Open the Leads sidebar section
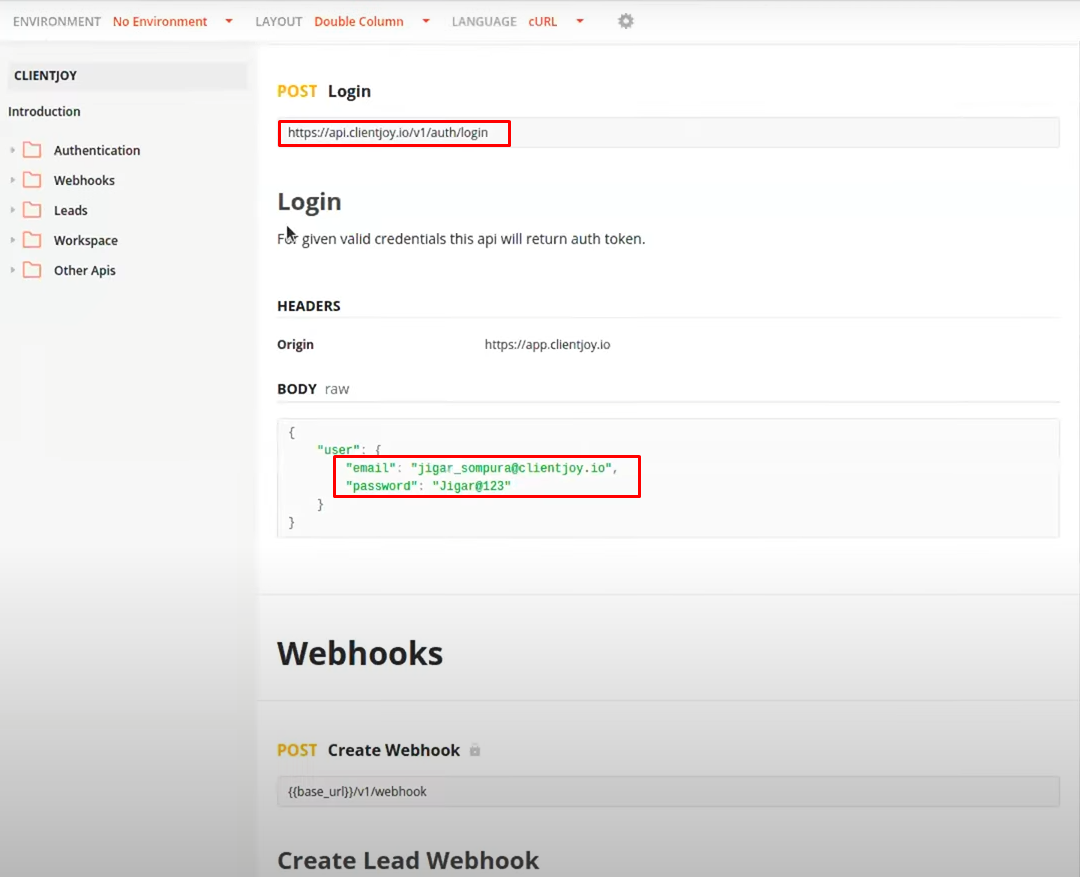 71,210
